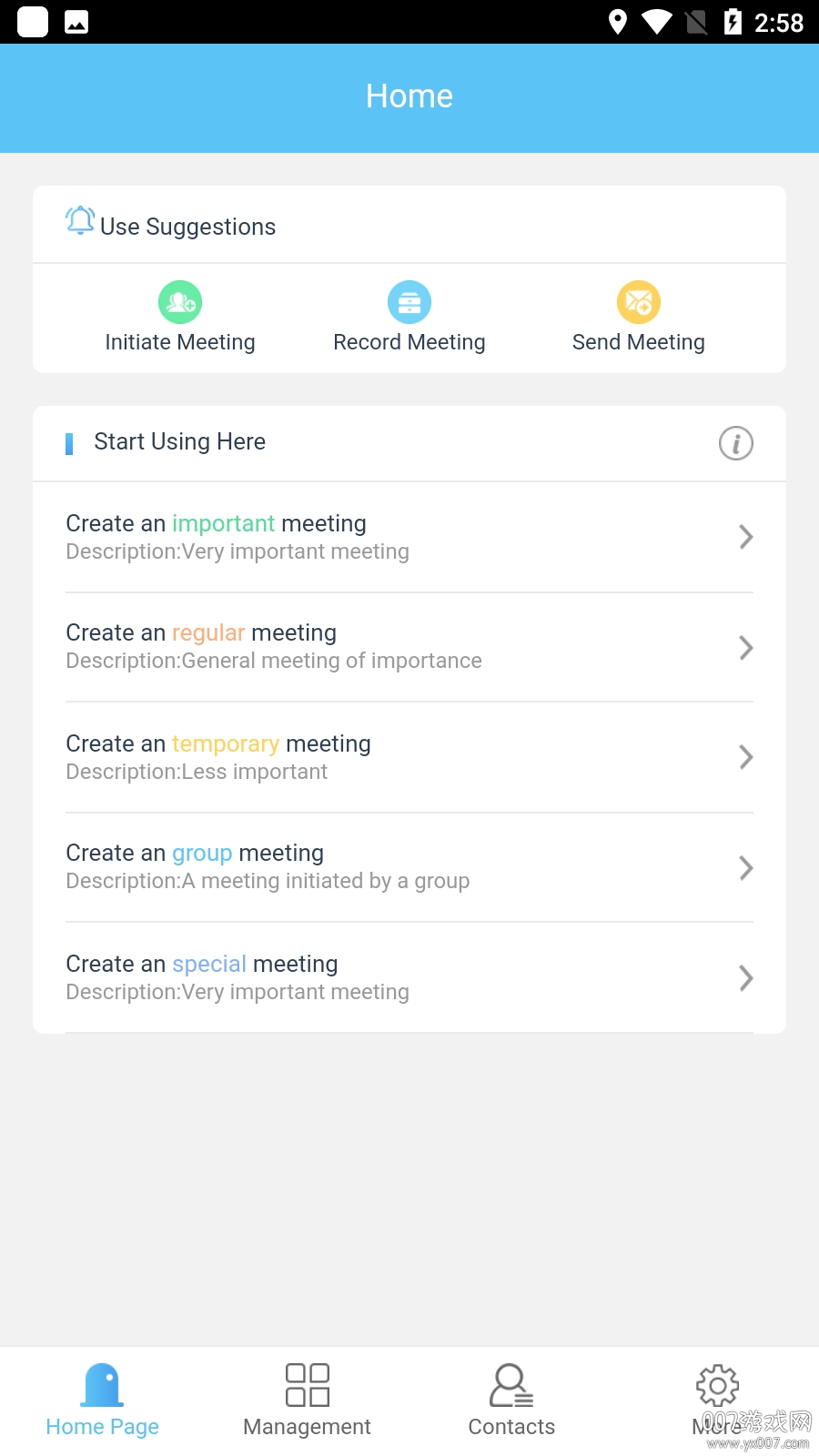Expand the important meeting chevron
The height and width of the screenshot is (1456, 819).
pos(746,537)
